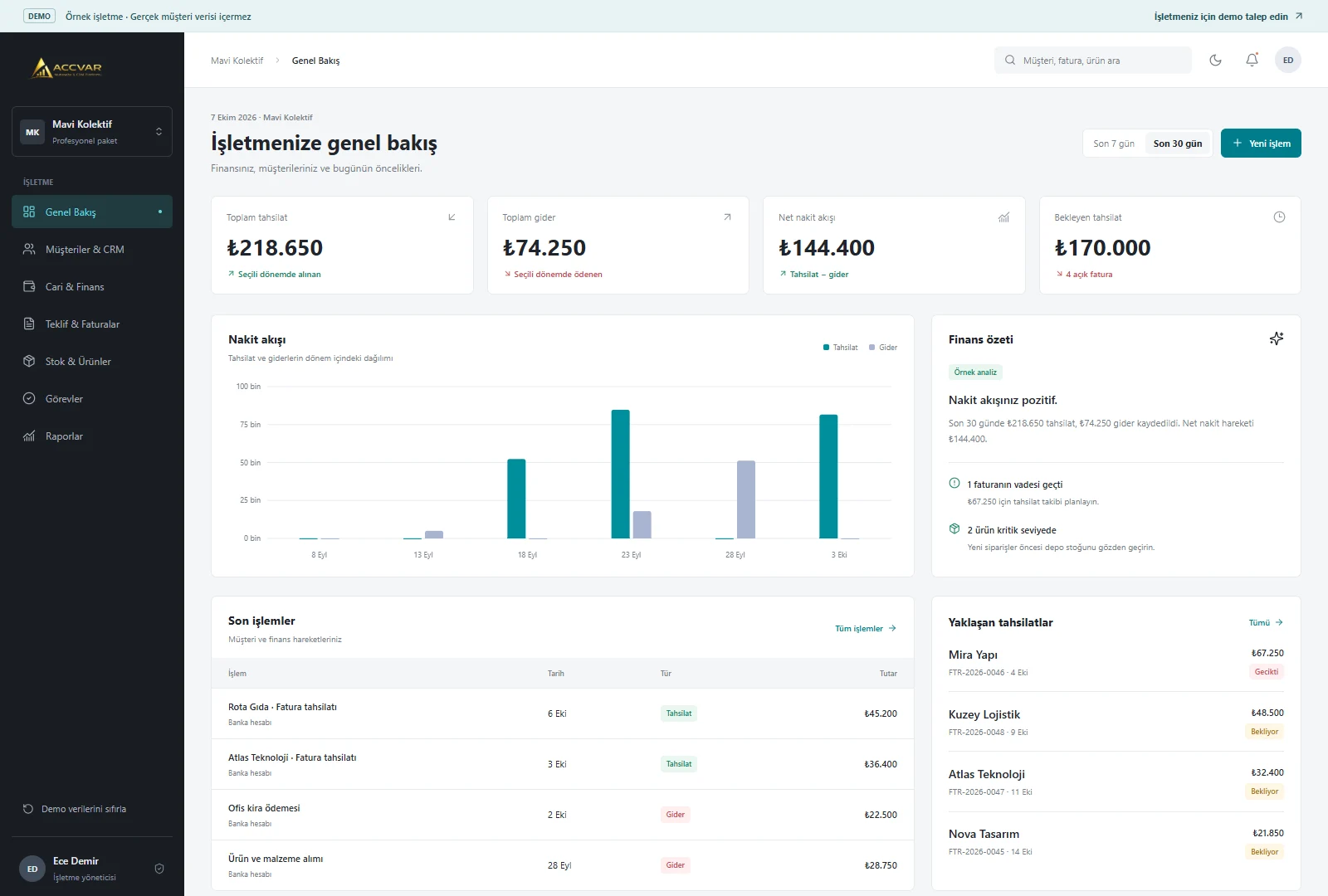Expand the Mavi Kolektif workspace switcher
This screenshot has height=896, width=1328.
tap(92, 131)
